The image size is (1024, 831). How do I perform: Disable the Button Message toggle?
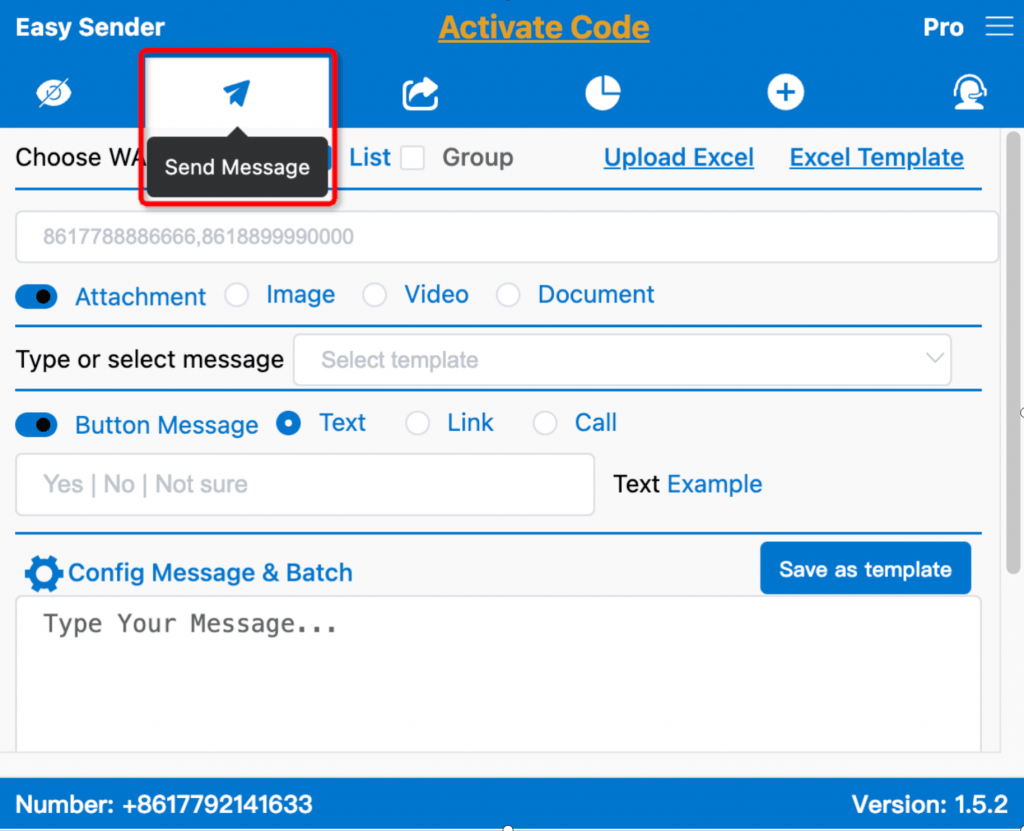tap(36, 424)
